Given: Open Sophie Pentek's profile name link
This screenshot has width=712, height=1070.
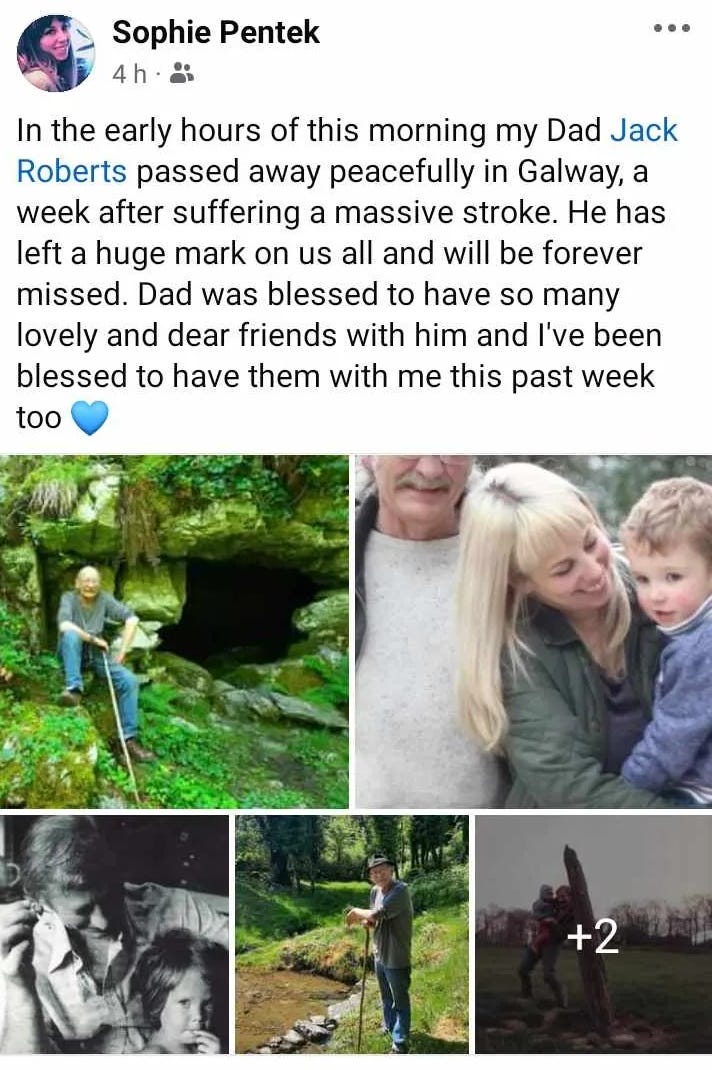Looking at the screenshot, I should pos(216,32).
